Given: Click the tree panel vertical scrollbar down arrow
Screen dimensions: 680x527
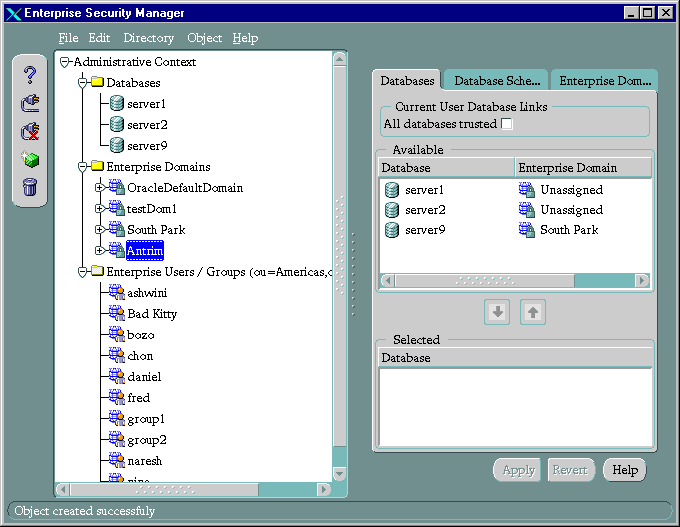Looking at the screenshot, I should click(x=340, y=474).
